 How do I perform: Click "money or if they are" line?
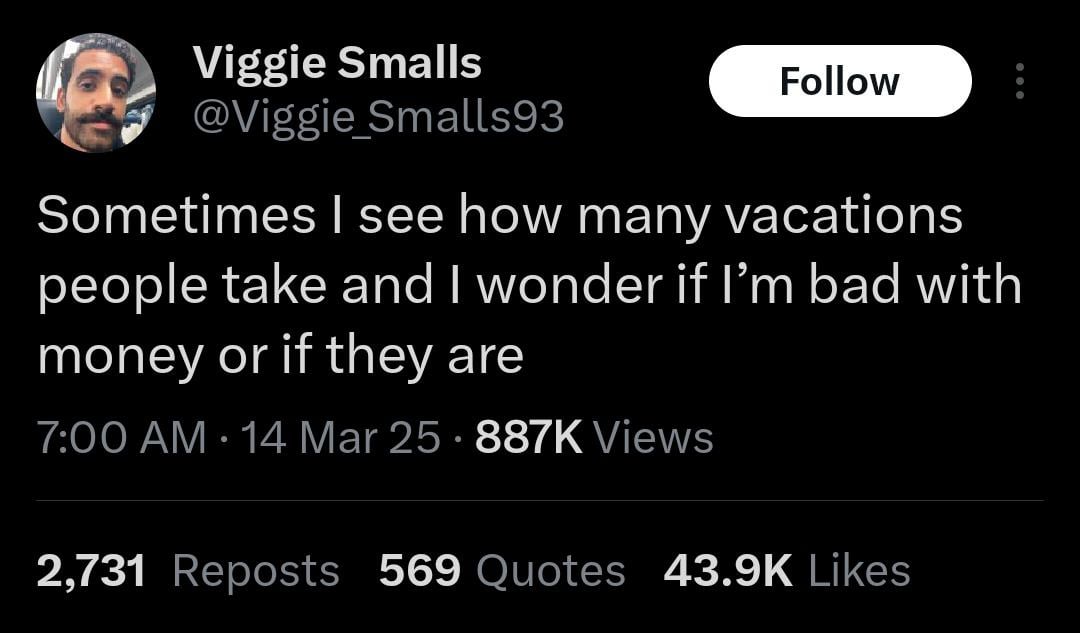pyautogui.click(x=280, y=356)
